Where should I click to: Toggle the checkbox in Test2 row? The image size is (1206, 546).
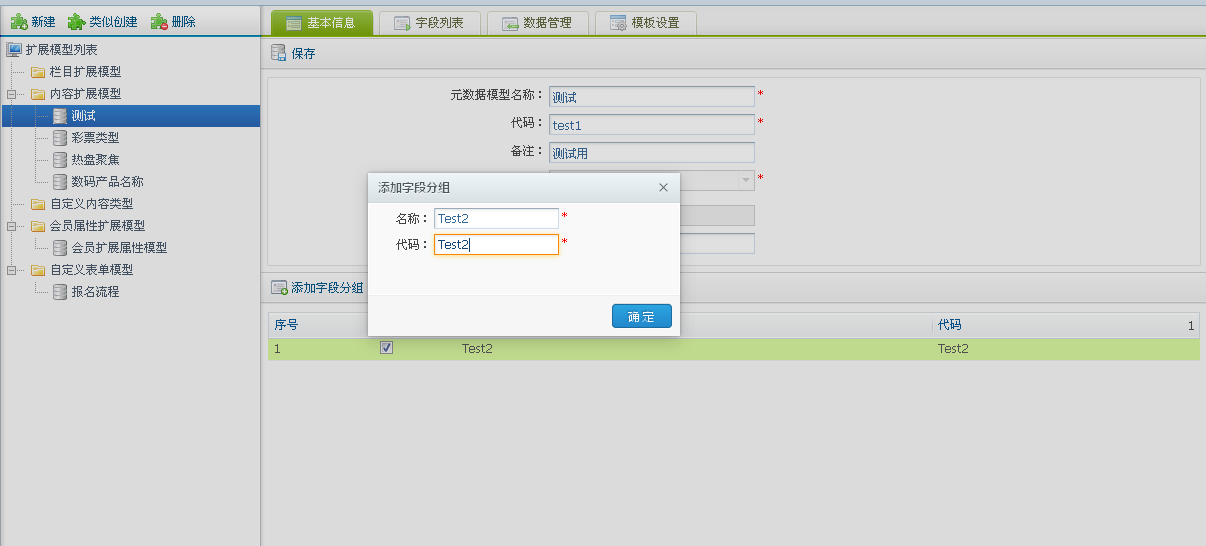pyautogui.click(x=387, y=348)
